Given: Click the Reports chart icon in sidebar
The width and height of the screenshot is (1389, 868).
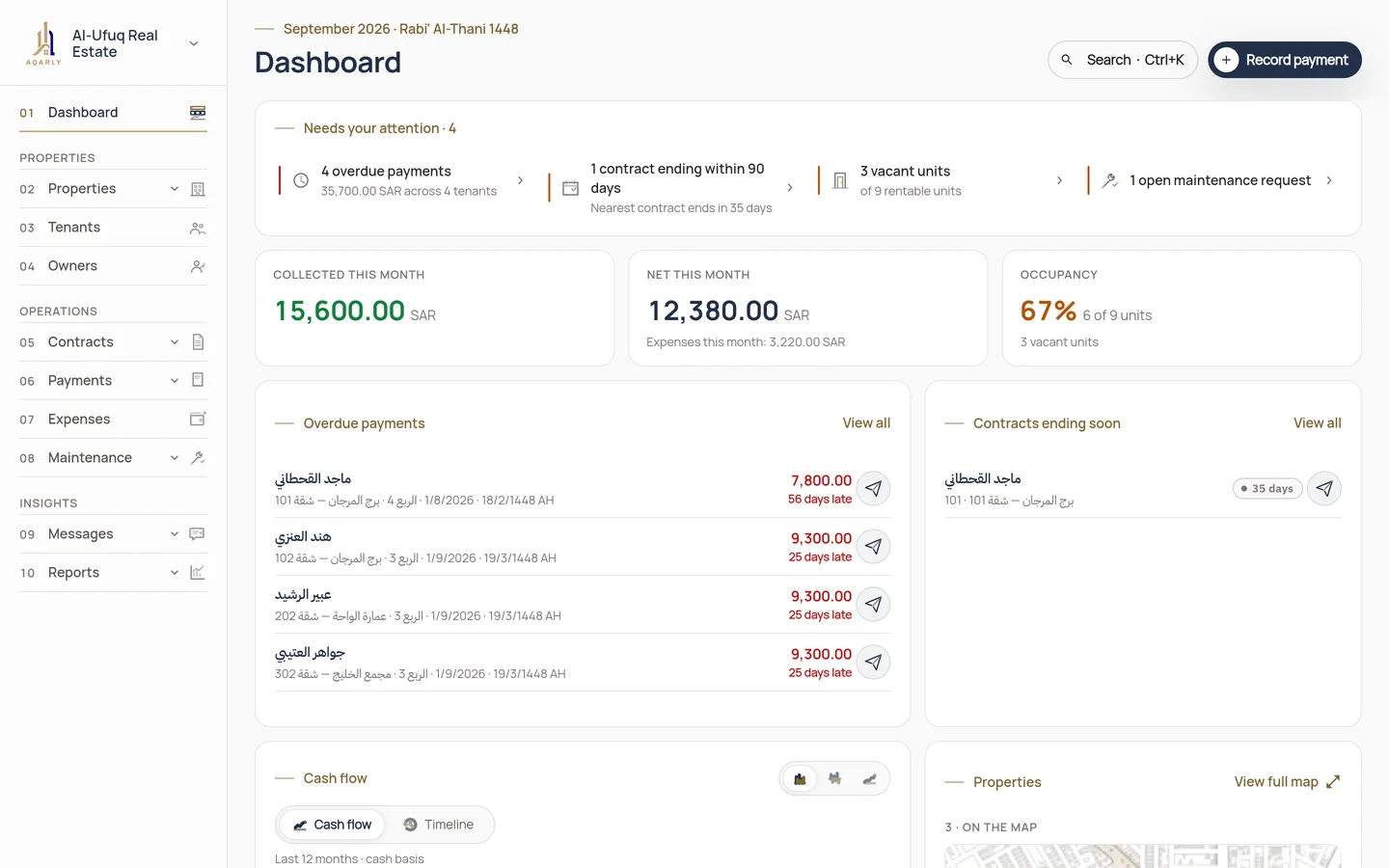Looking at the screenshot, I should [198, 573].
